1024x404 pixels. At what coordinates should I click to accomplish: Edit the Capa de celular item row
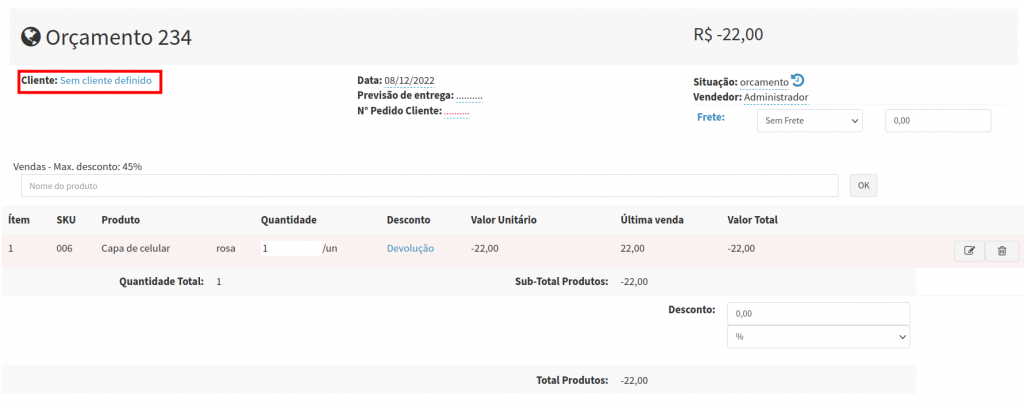coord(969,251)
